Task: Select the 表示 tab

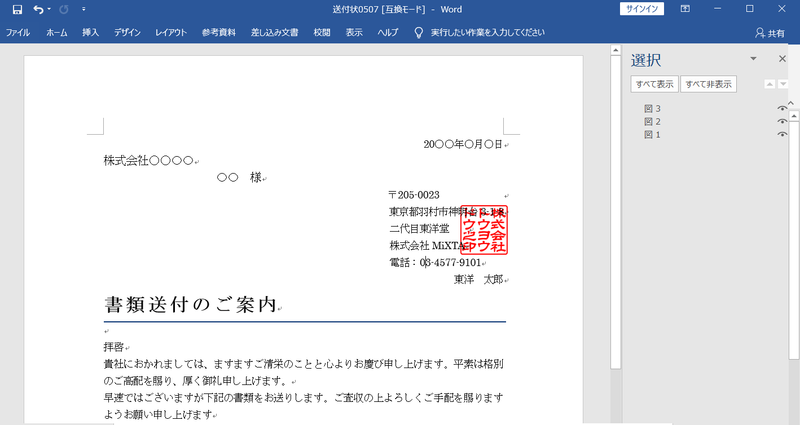Action: tap(354, 33)
